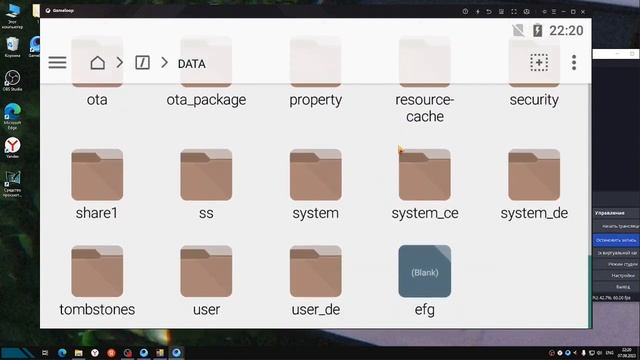Open the ota folder
Screen dimensions: 640x360
97,73
